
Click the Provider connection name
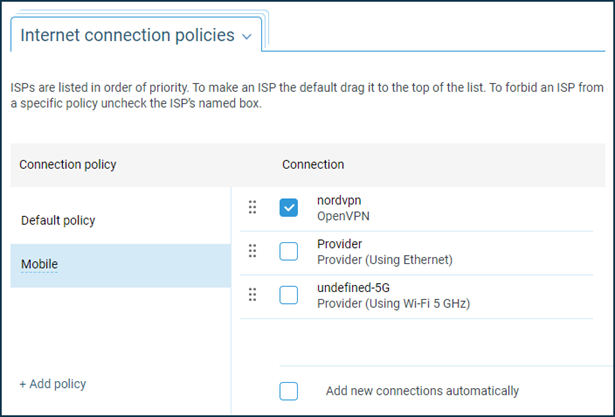pos(340,244)
